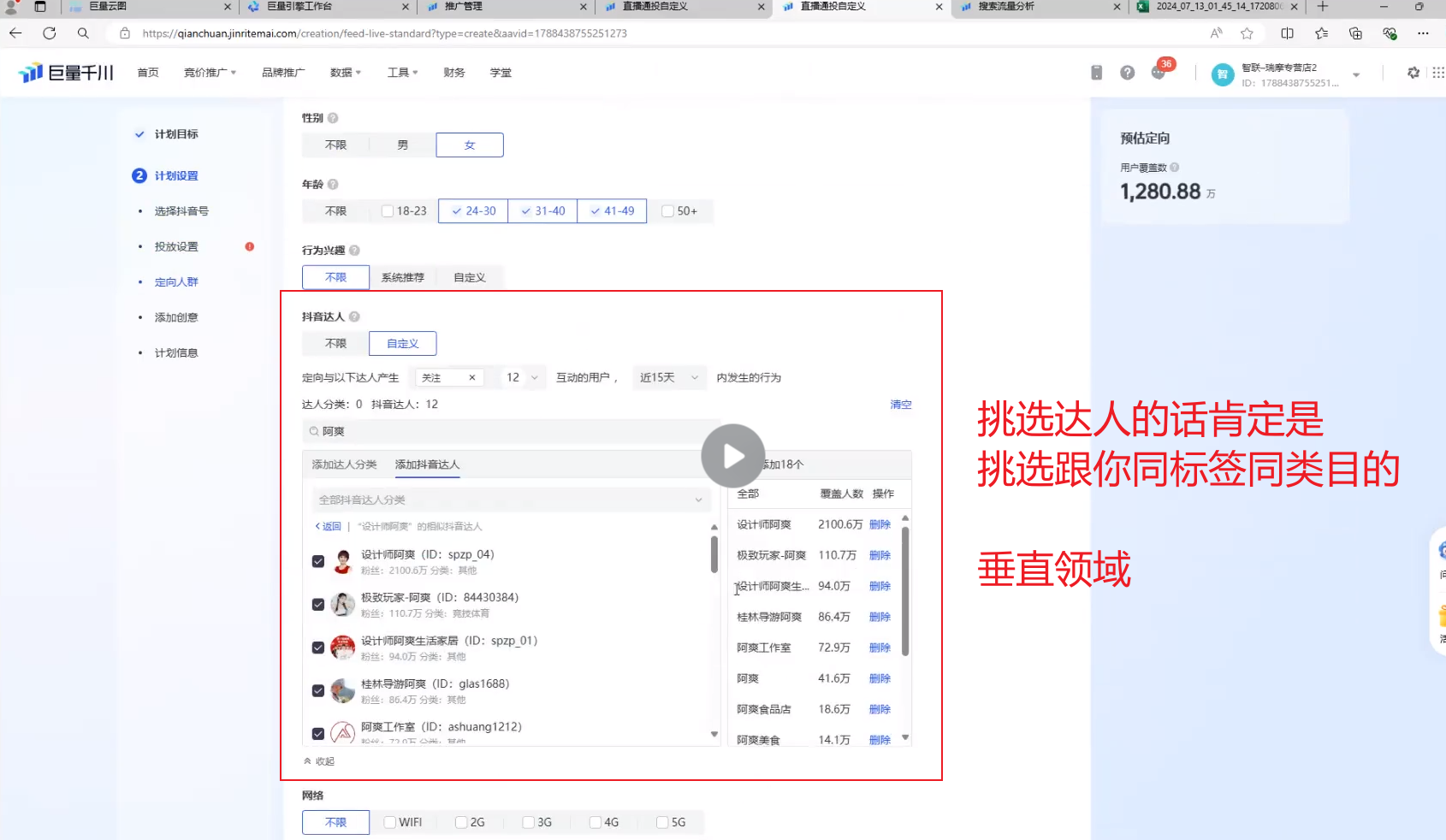
Task: Open notifications with 36 badge
Action: tap(1159, 73)
